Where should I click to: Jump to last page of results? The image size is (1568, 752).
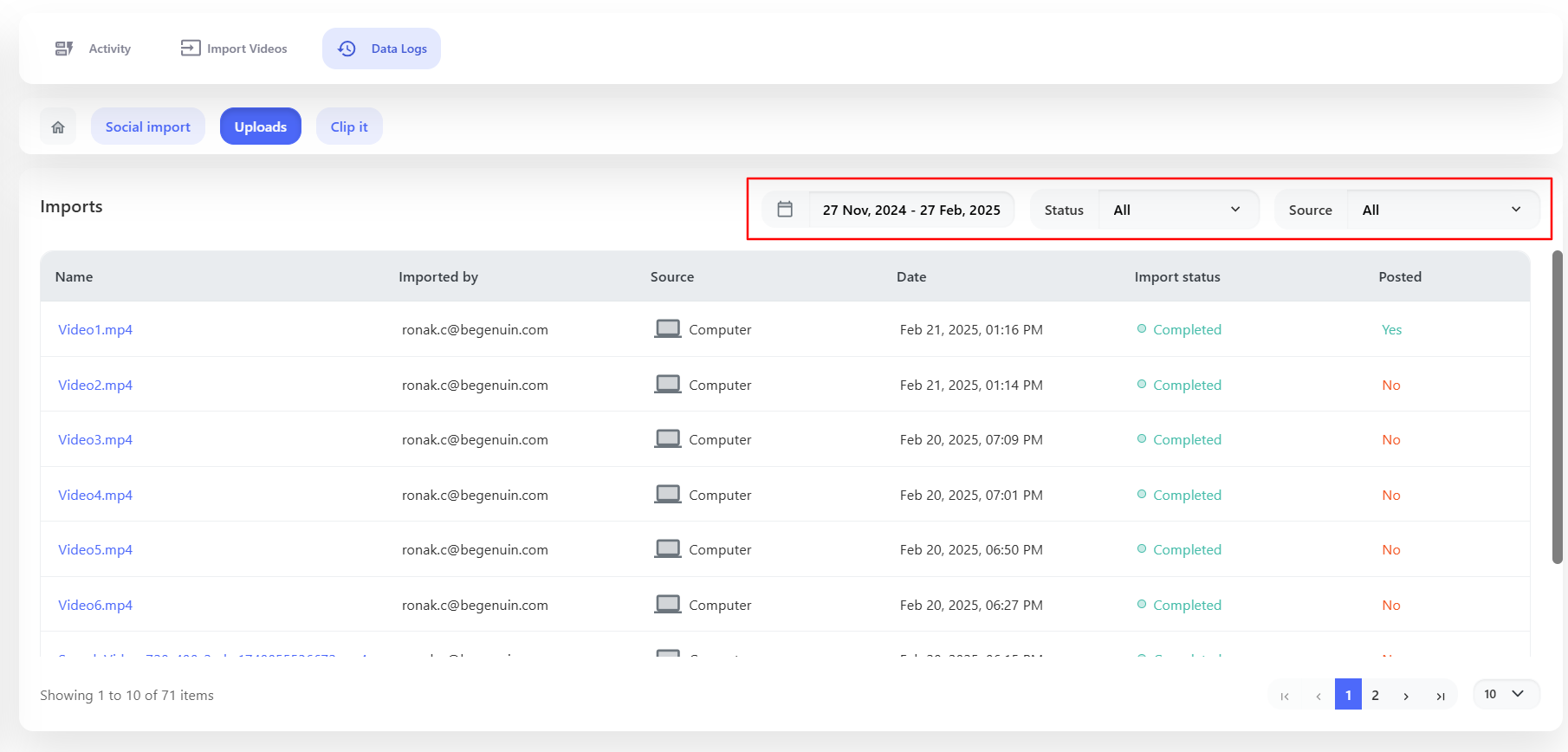pyautogui.click(x=1440, y=696)
